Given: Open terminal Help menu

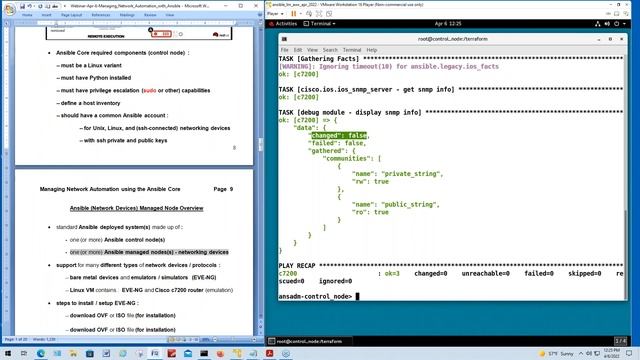Looking at the screenshot, I should [x=371, y=50].
